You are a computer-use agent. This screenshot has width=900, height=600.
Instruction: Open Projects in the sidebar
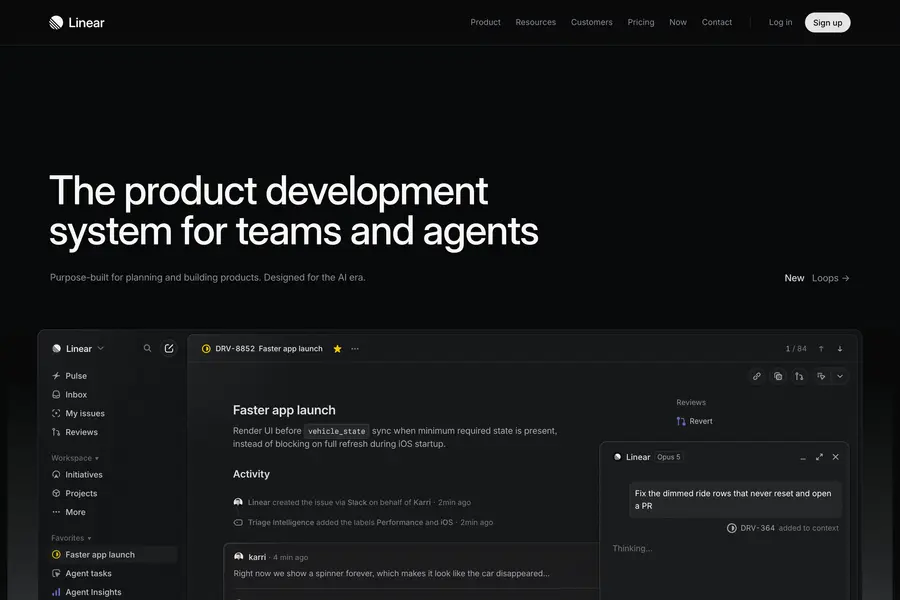pos(74,493)
